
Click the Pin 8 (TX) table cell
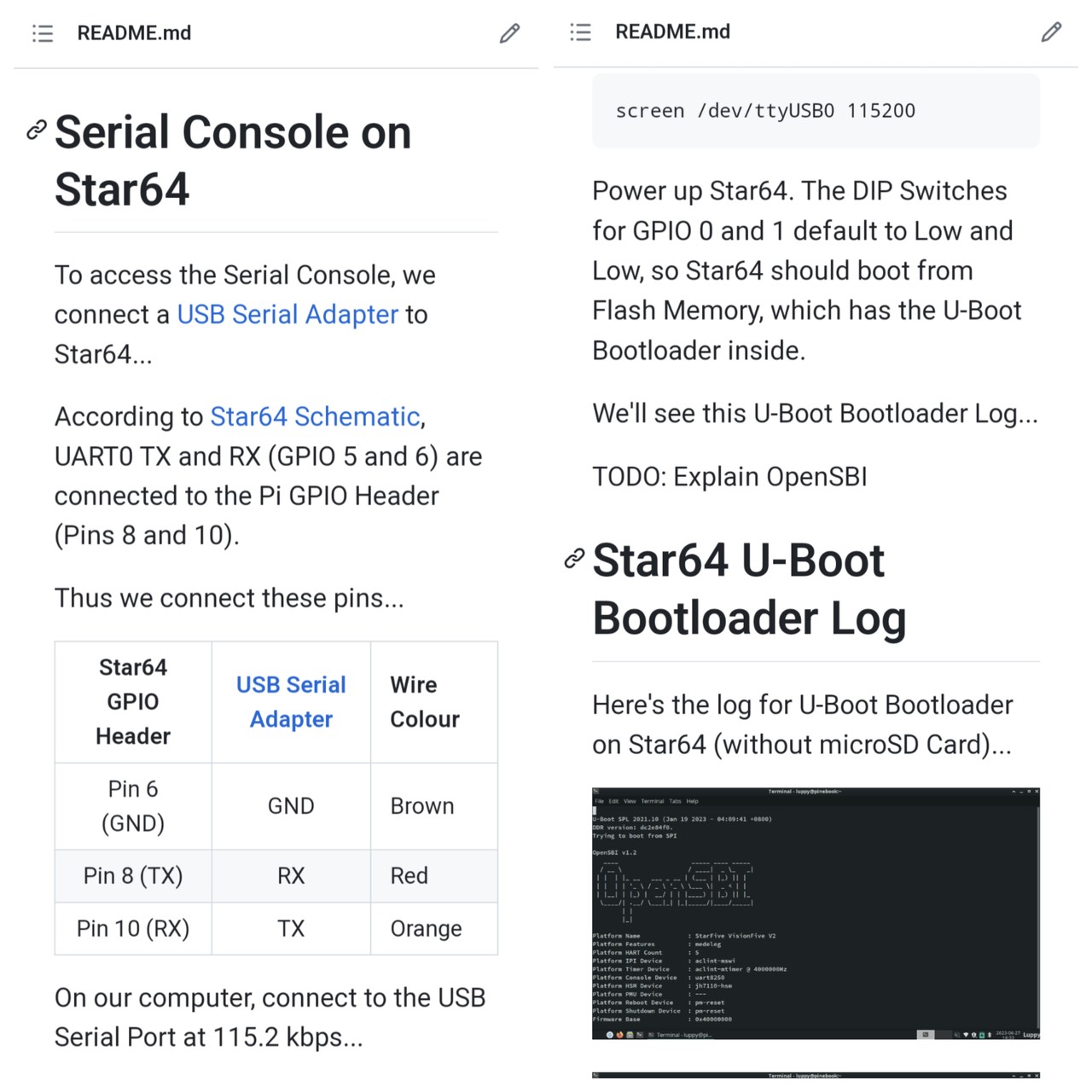(133, 876)
